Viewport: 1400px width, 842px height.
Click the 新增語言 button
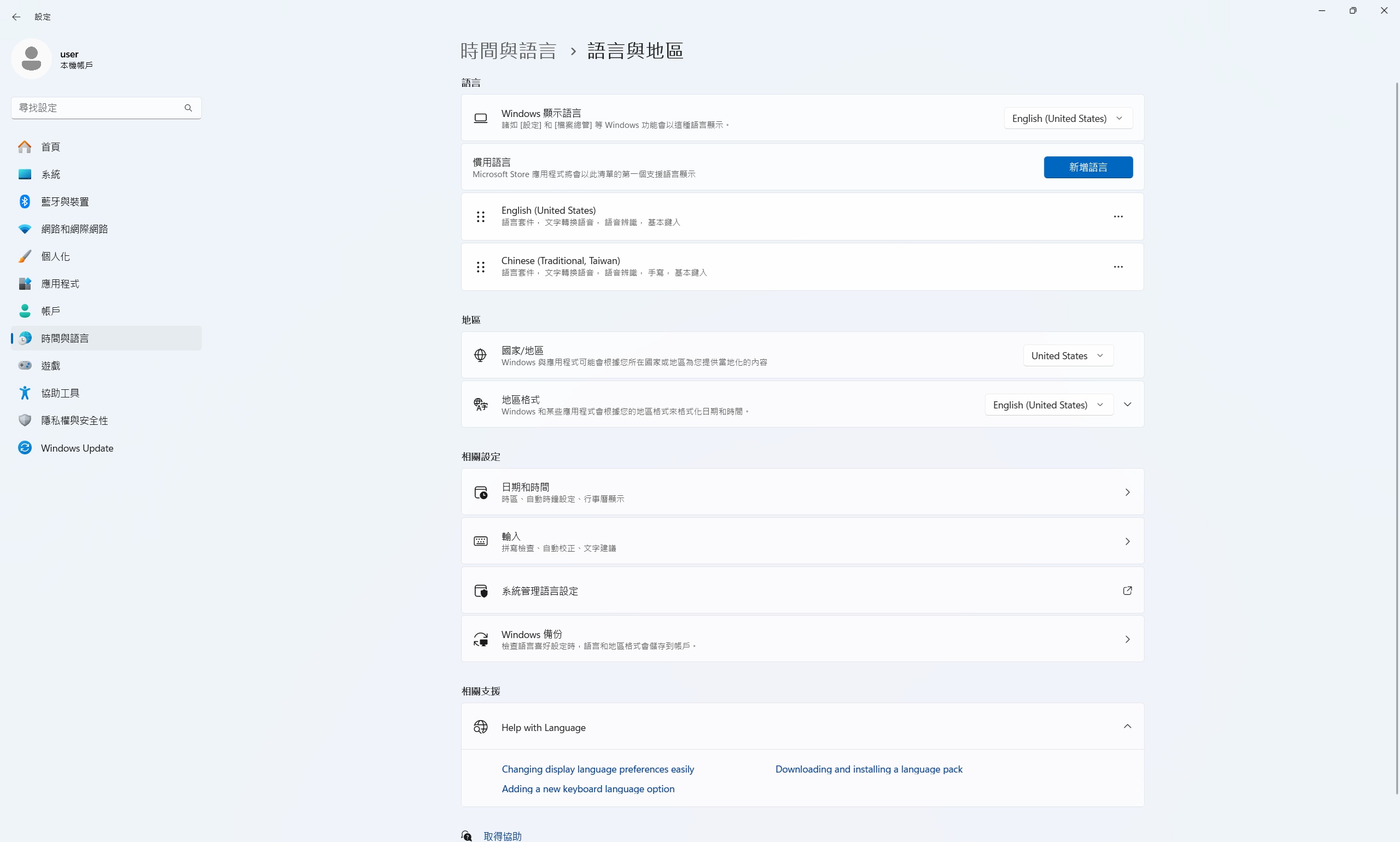1087,167
